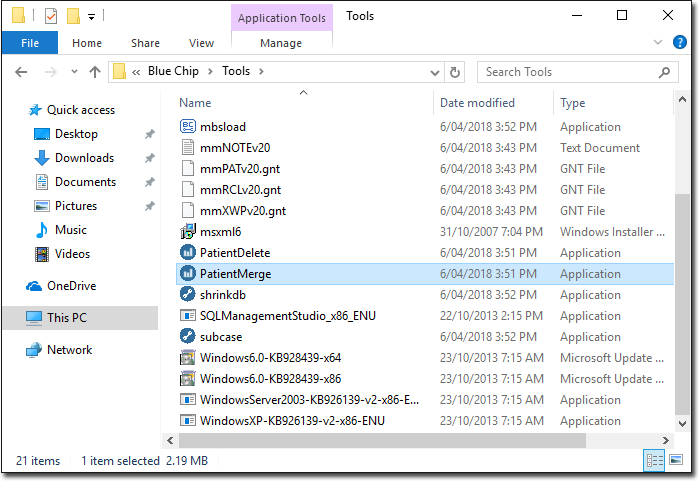
Task: Switch to the View ribbon tab
Action: 201,43
